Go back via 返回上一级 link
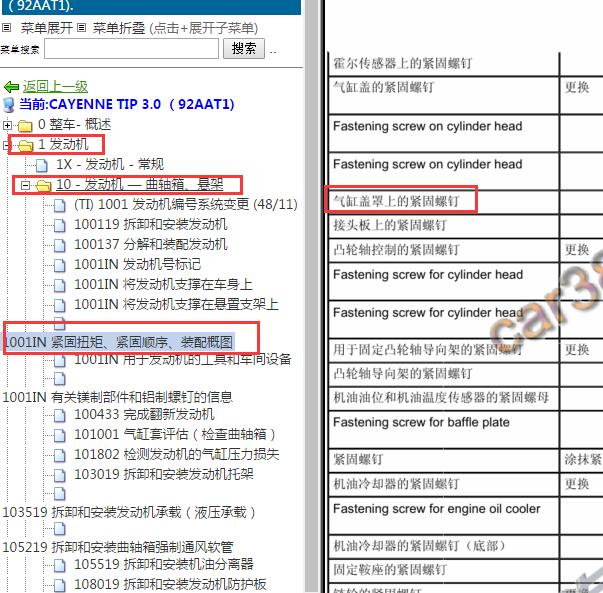603x593 pixels. pos(55,86)
